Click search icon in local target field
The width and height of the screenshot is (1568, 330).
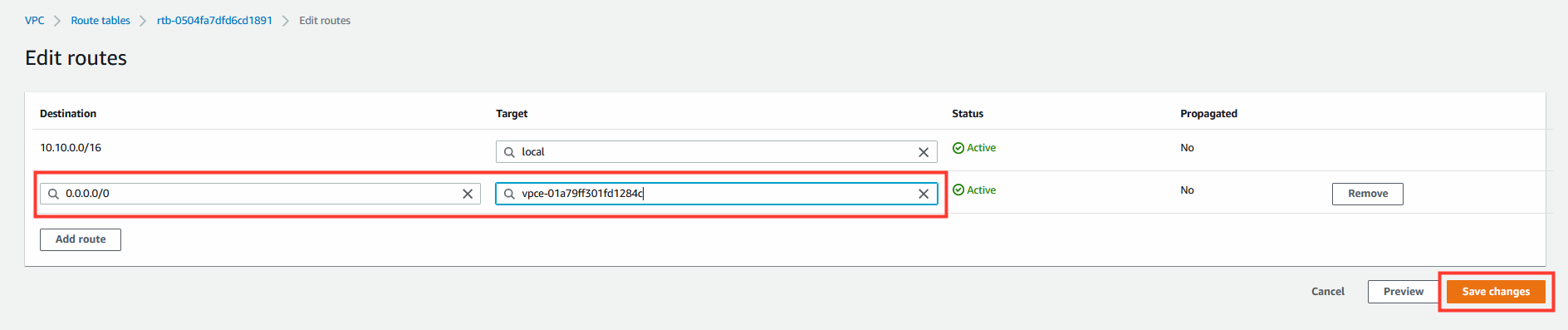tap(509, 152)
